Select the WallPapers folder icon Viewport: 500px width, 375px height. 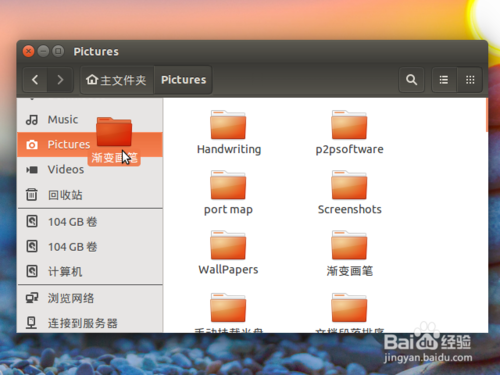click(228, 245)
